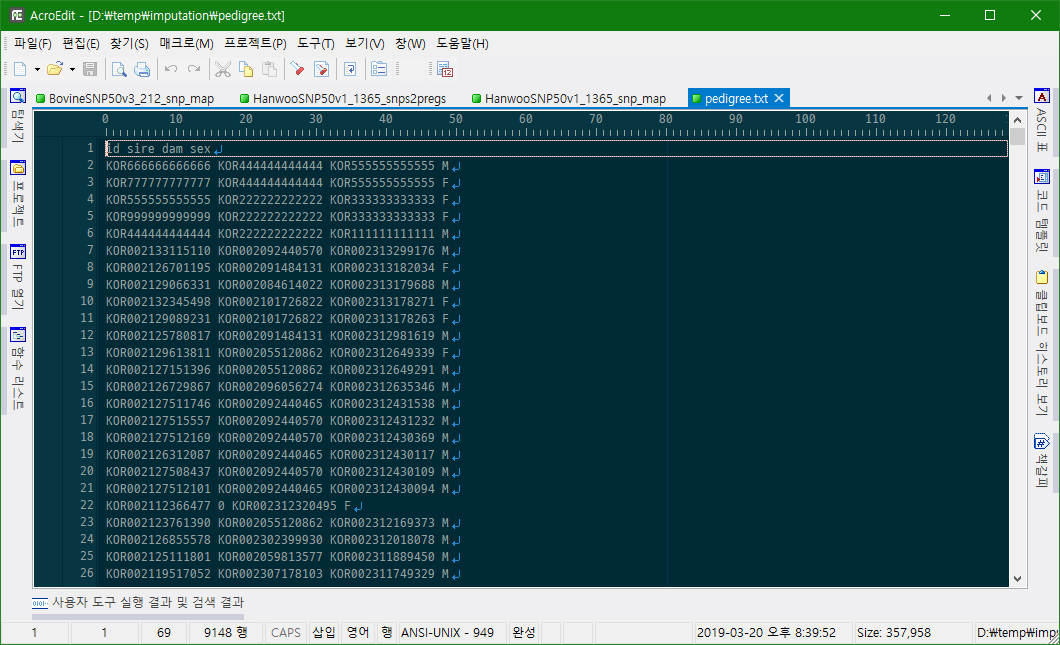
Task: Open the 도구(T) menu
Action: 316,44
